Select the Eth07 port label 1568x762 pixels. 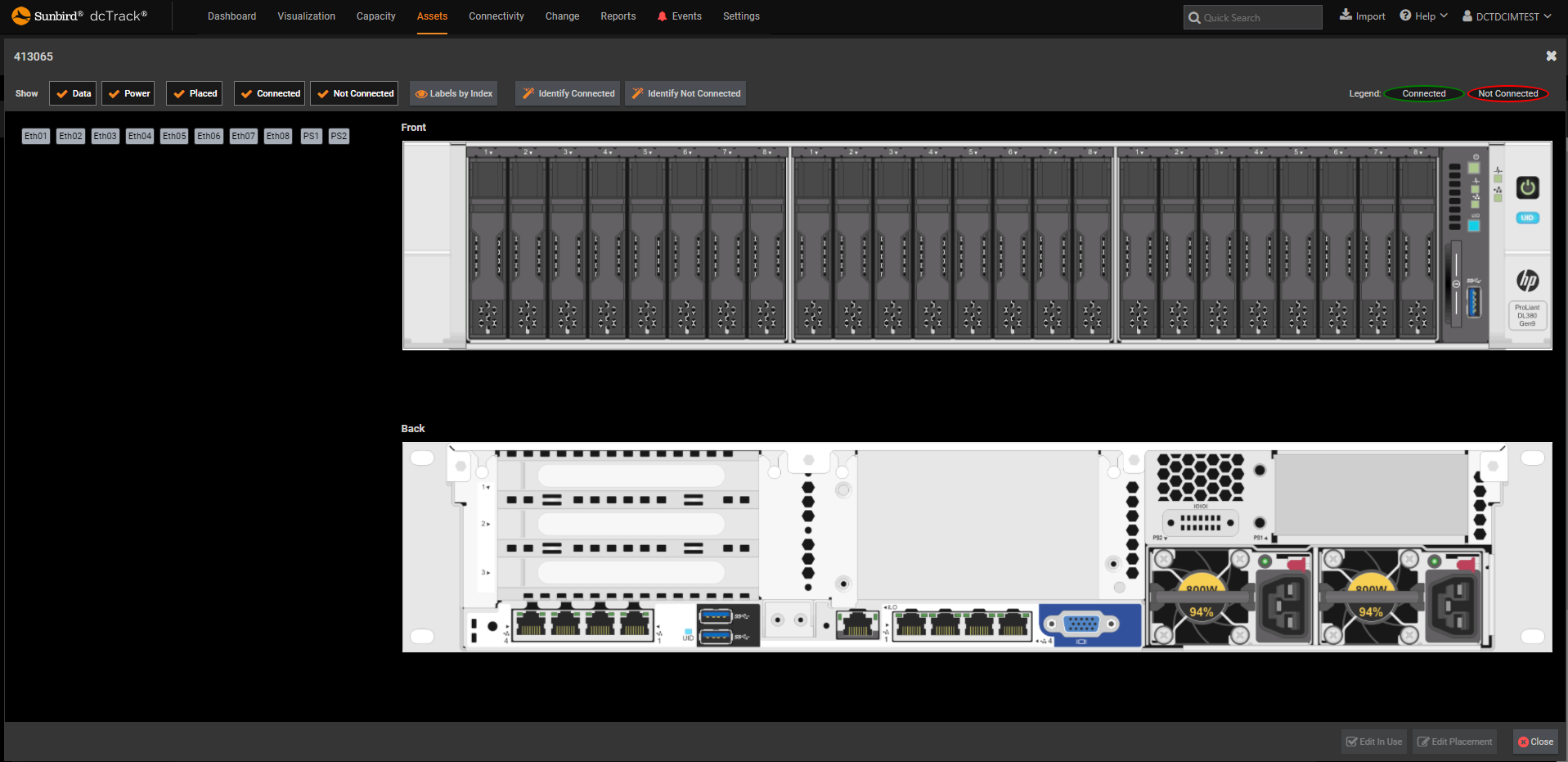pos(243,136)
